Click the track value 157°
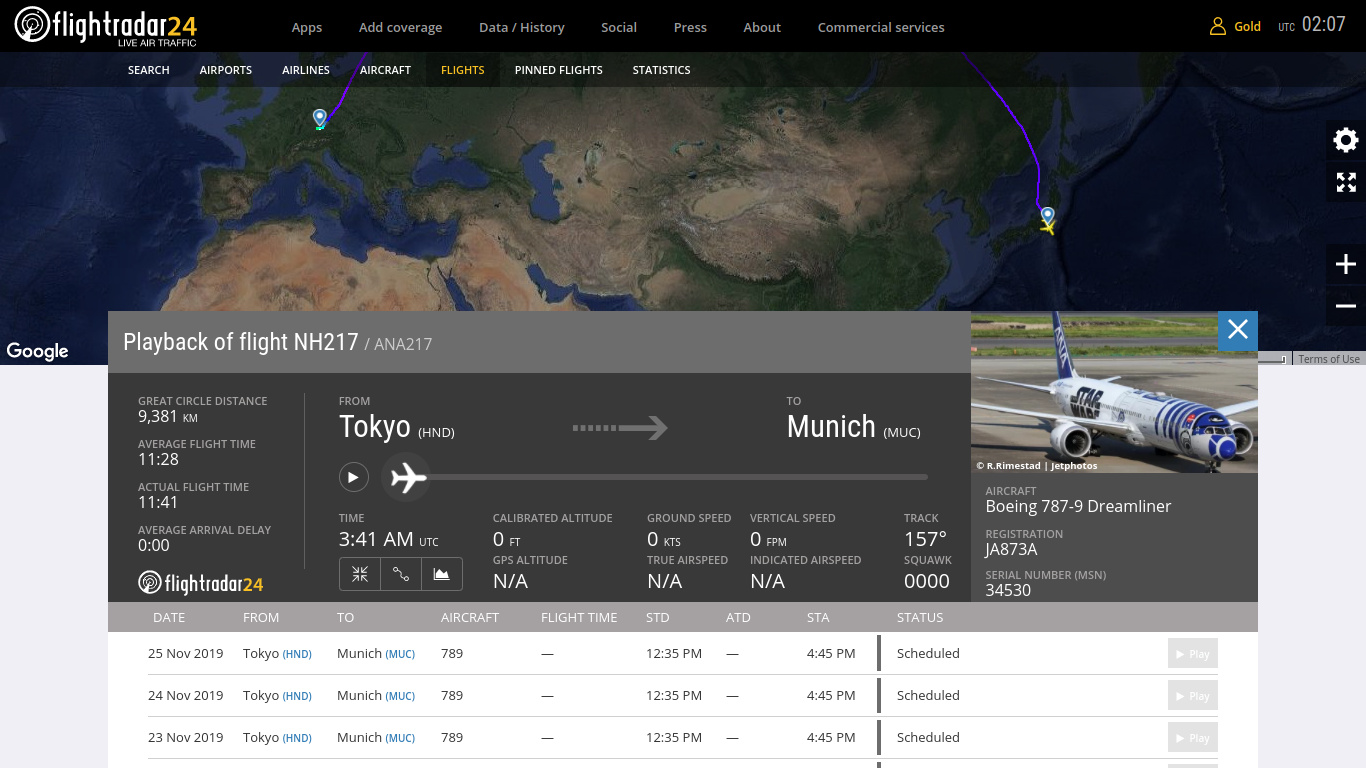Viewport: 1366px width, 768px height. (x=925, y=539)
